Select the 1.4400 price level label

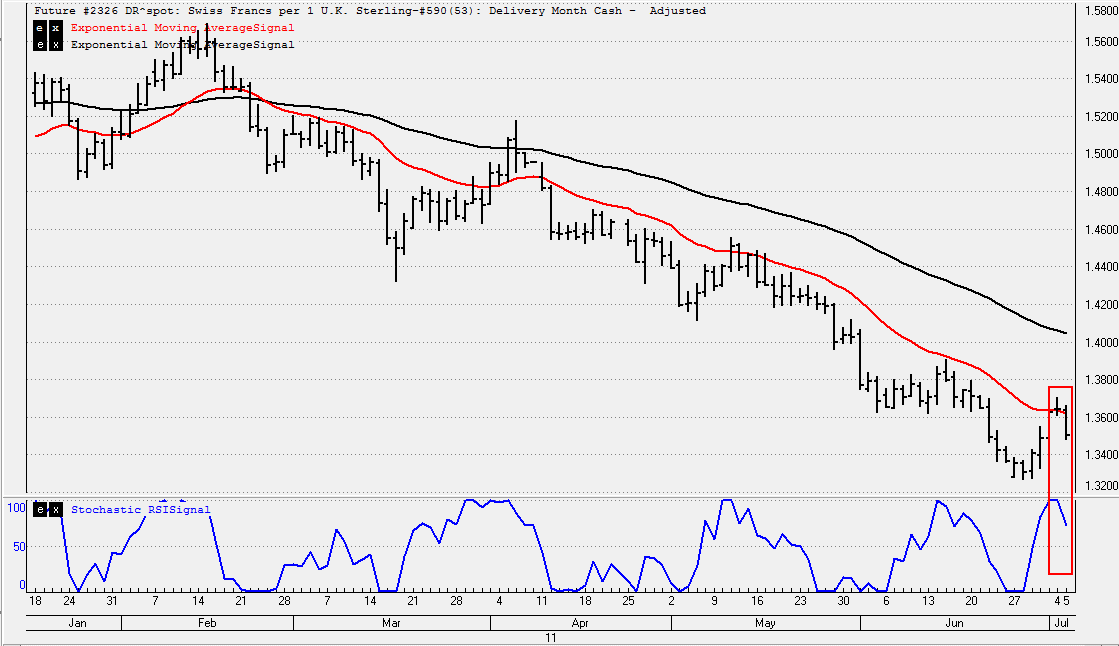coord(1101,267)
